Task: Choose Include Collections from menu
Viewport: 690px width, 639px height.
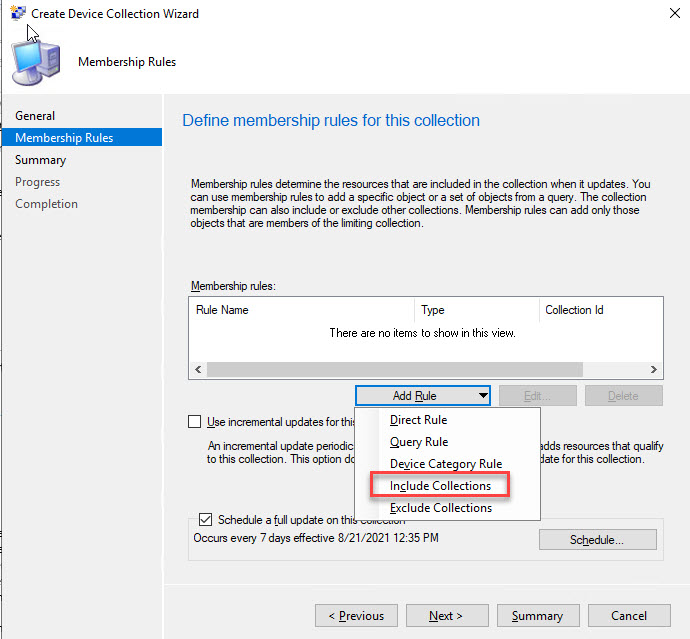Action: 440,486
